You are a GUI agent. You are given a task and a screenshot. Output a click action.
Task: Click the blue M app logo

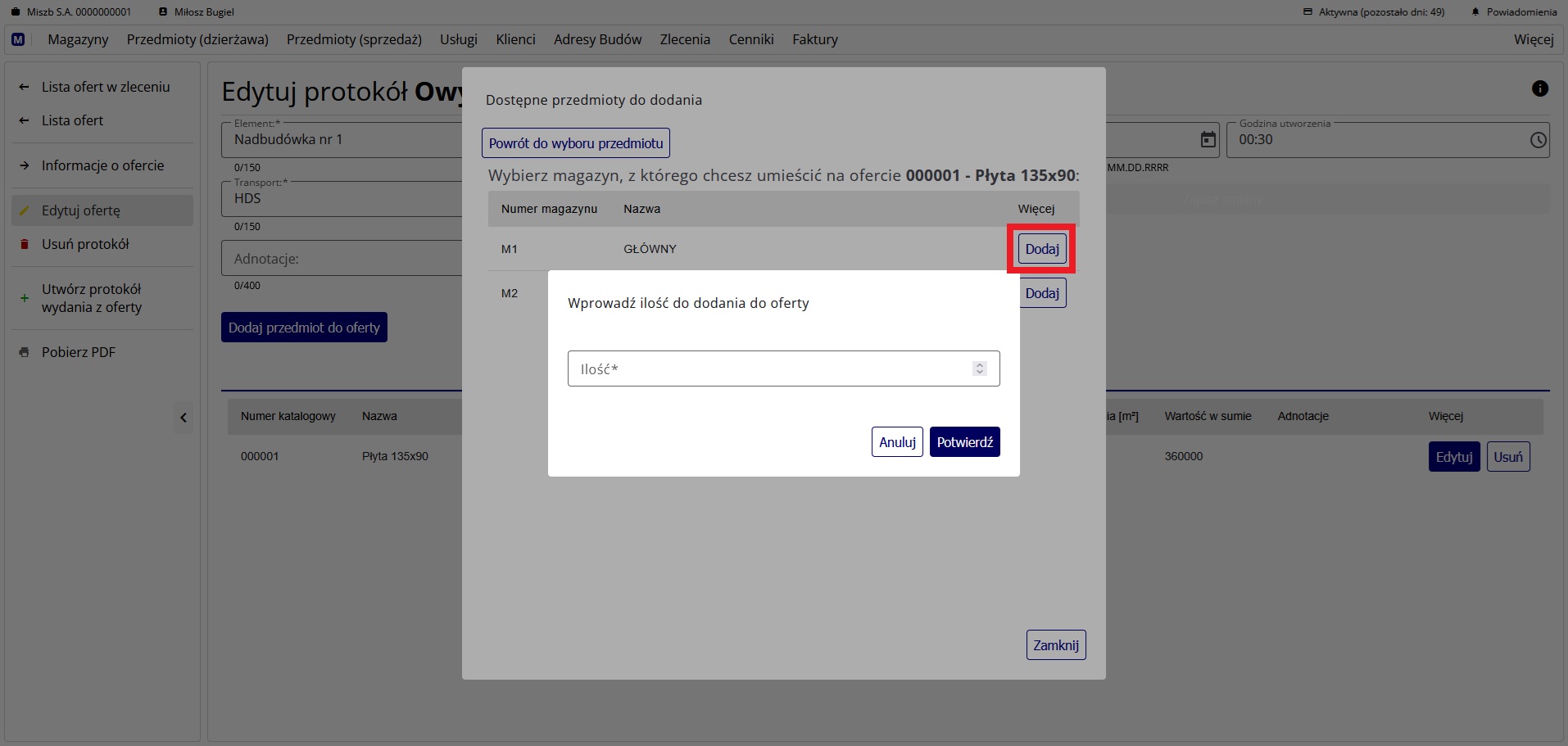[18, 39]
